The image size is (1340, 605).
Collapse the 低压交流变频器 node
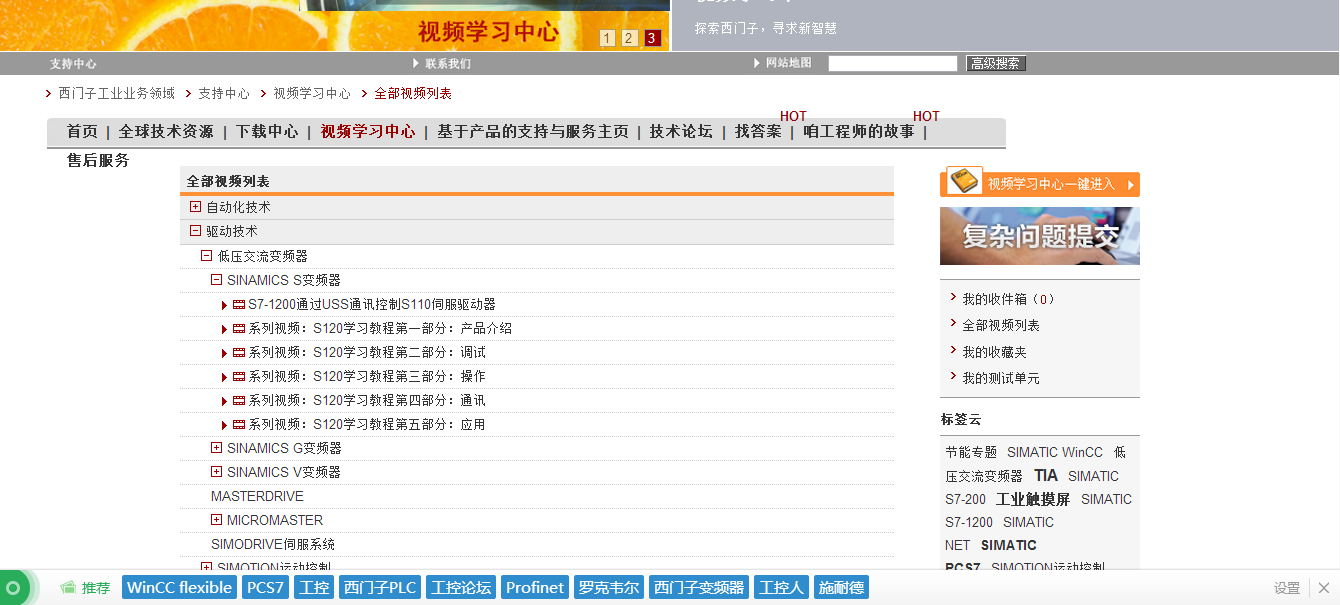pos(206,256)
